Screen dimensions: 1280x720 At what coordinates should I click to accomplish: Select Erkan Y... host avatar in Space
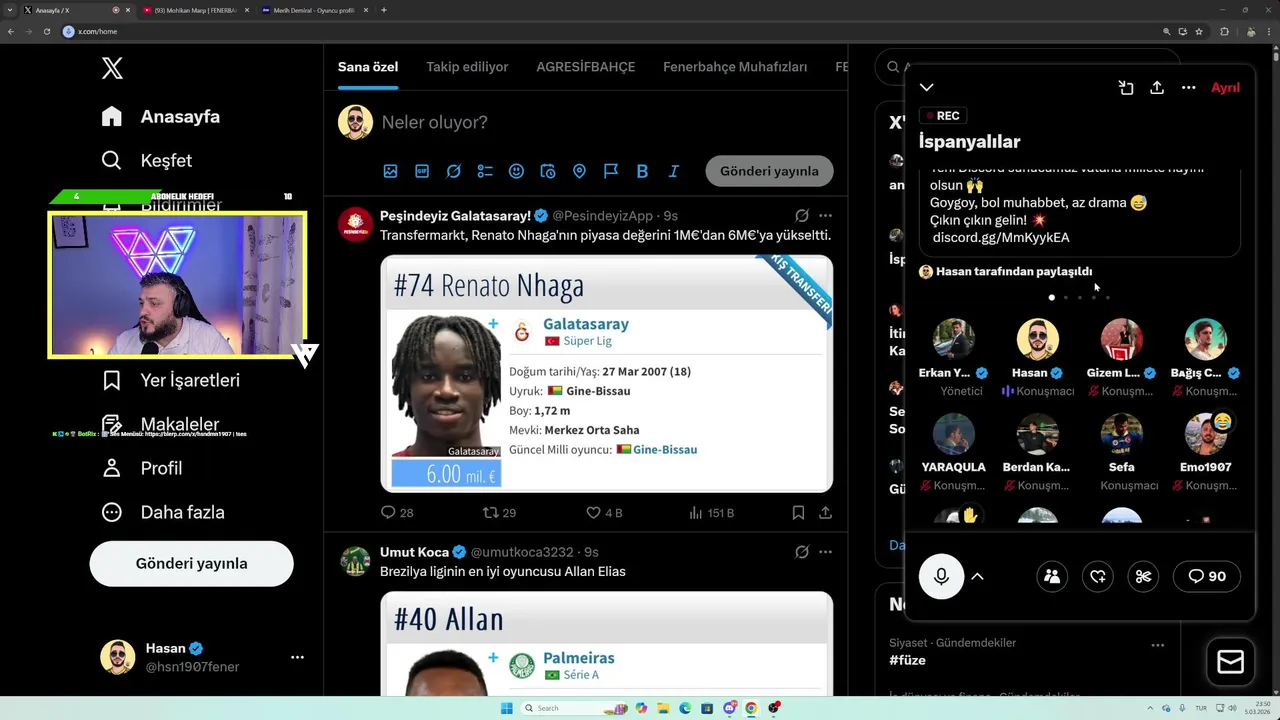coord(954,339)
